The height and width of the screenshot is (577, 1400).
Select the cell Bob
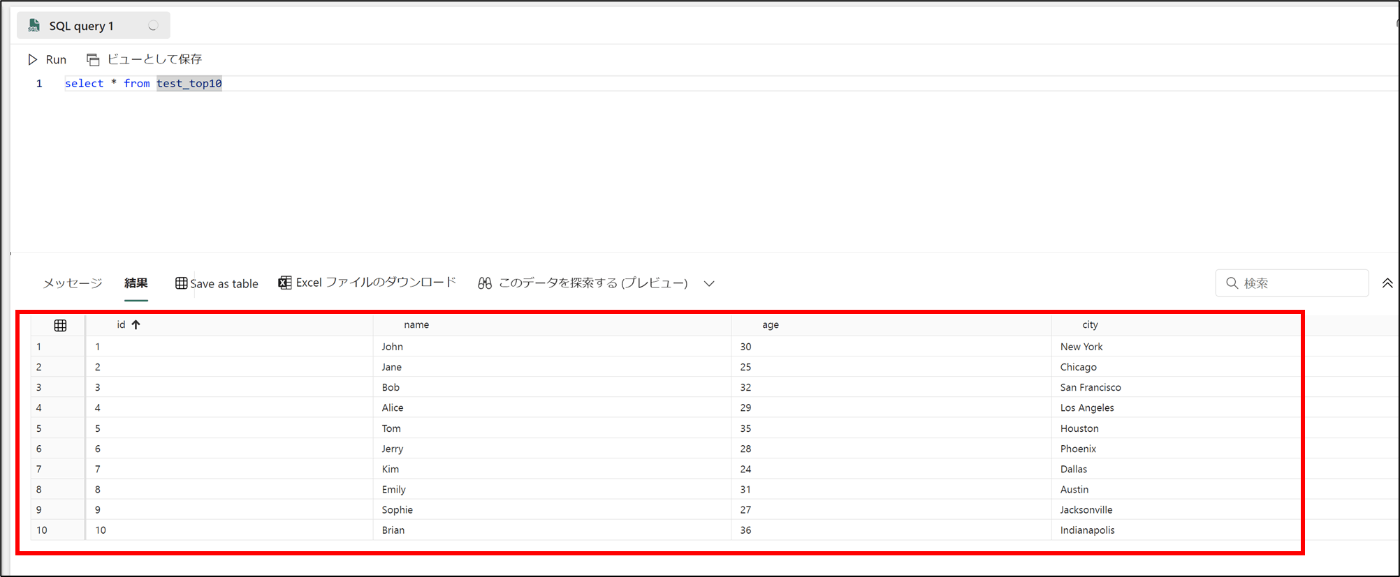pyautogui.click(x=552, y=388)
